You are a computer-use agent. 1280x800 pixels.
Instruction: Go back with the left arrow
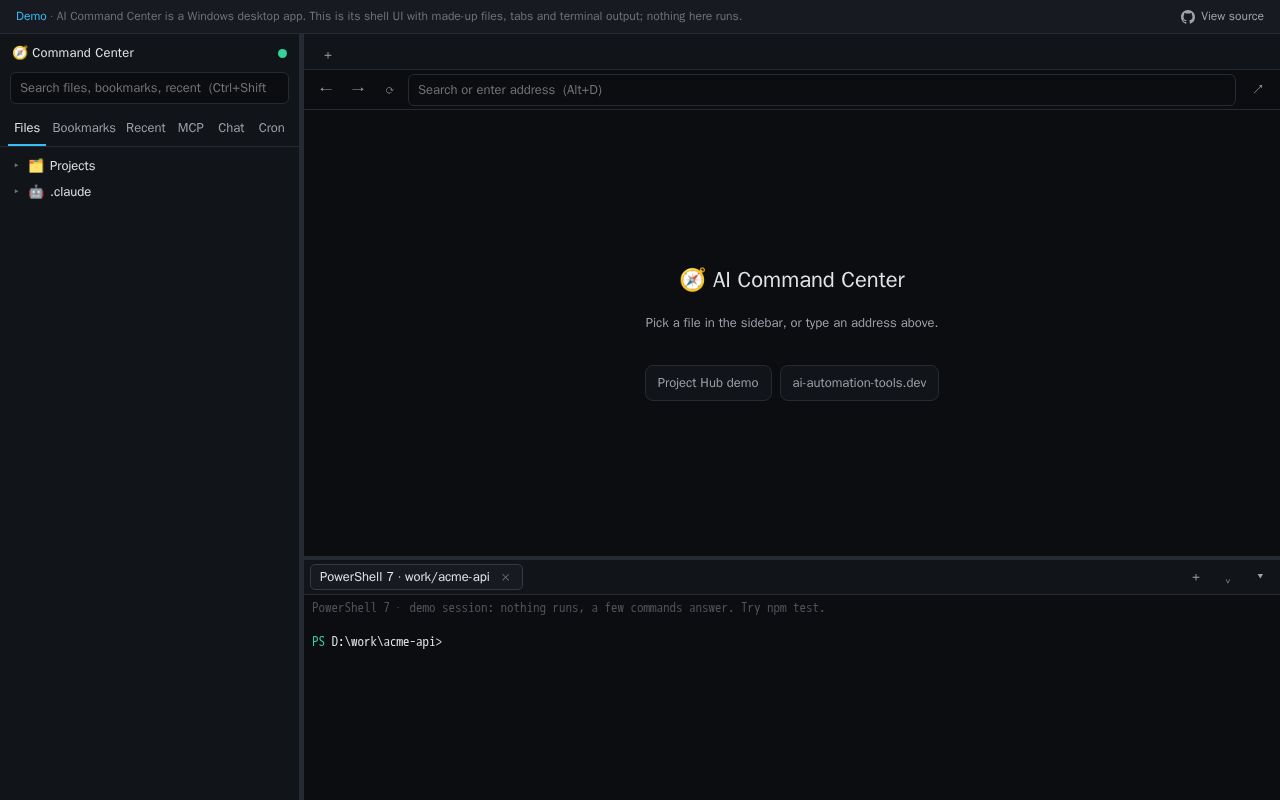[x=326, y=89]
